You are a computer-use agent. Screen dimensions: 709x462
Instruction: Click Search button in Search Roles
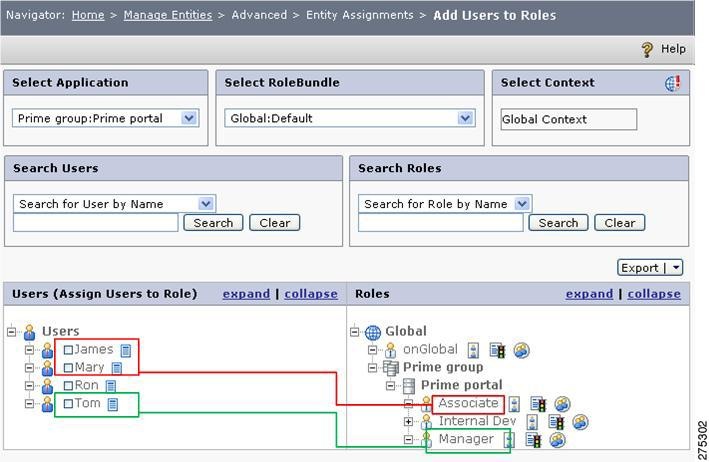click(558, 223)
